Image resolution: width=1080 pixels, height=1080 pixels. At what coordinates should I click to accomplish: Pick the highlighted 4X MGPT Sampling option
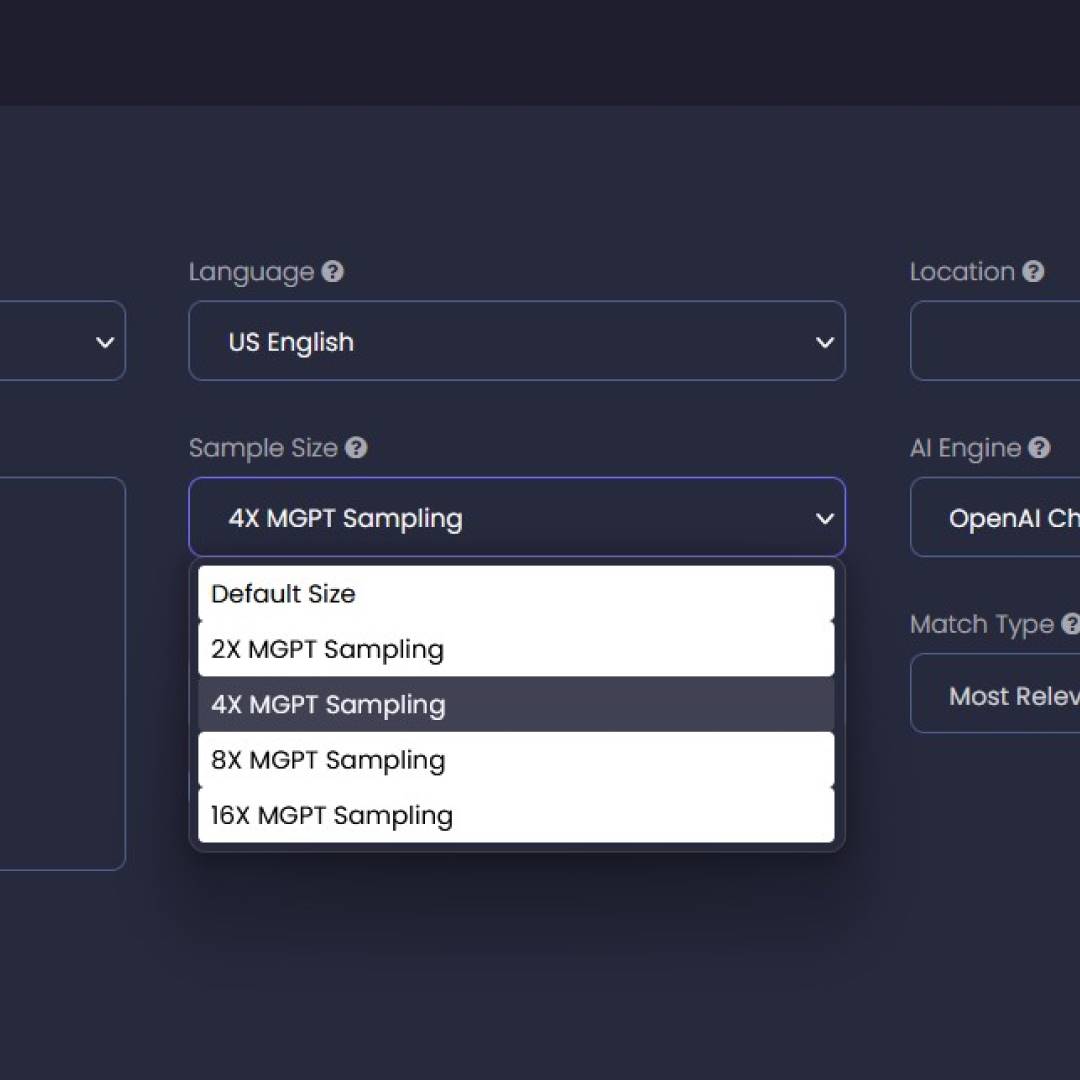tap(516, 705)
